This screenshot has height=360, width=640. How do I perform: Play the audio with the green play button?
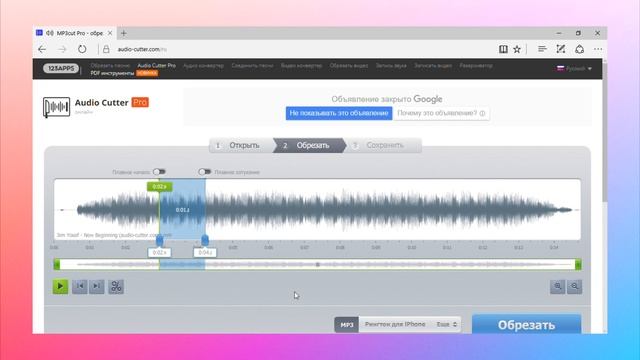pos(60,286)
